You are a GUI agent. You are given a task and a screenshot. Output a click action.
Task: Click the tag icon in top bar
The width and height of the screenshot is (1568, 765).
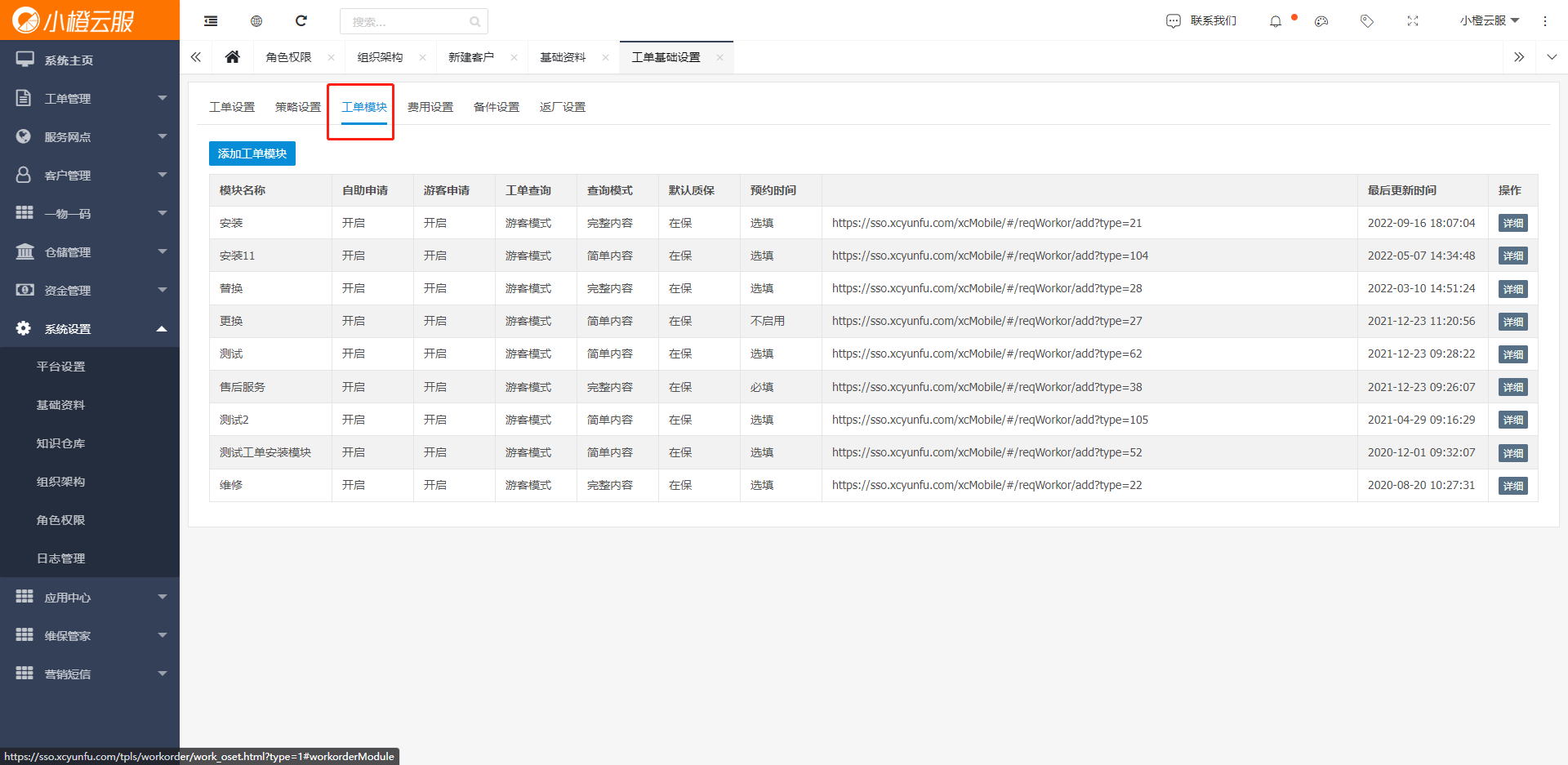tap(1367, 21)
